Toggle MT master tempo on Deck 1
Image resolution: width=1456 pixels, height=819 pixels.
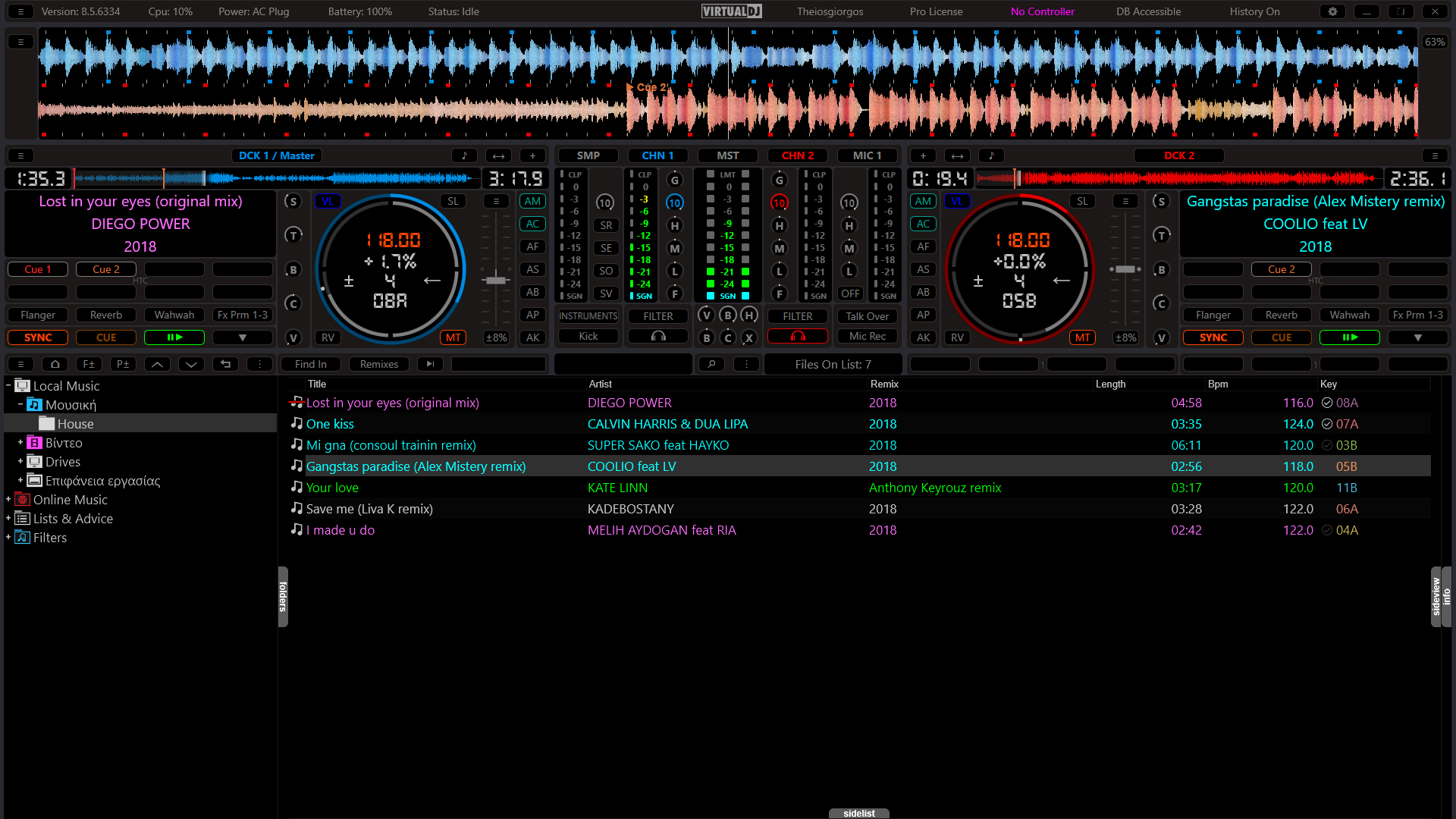click(x=453, y=337)
